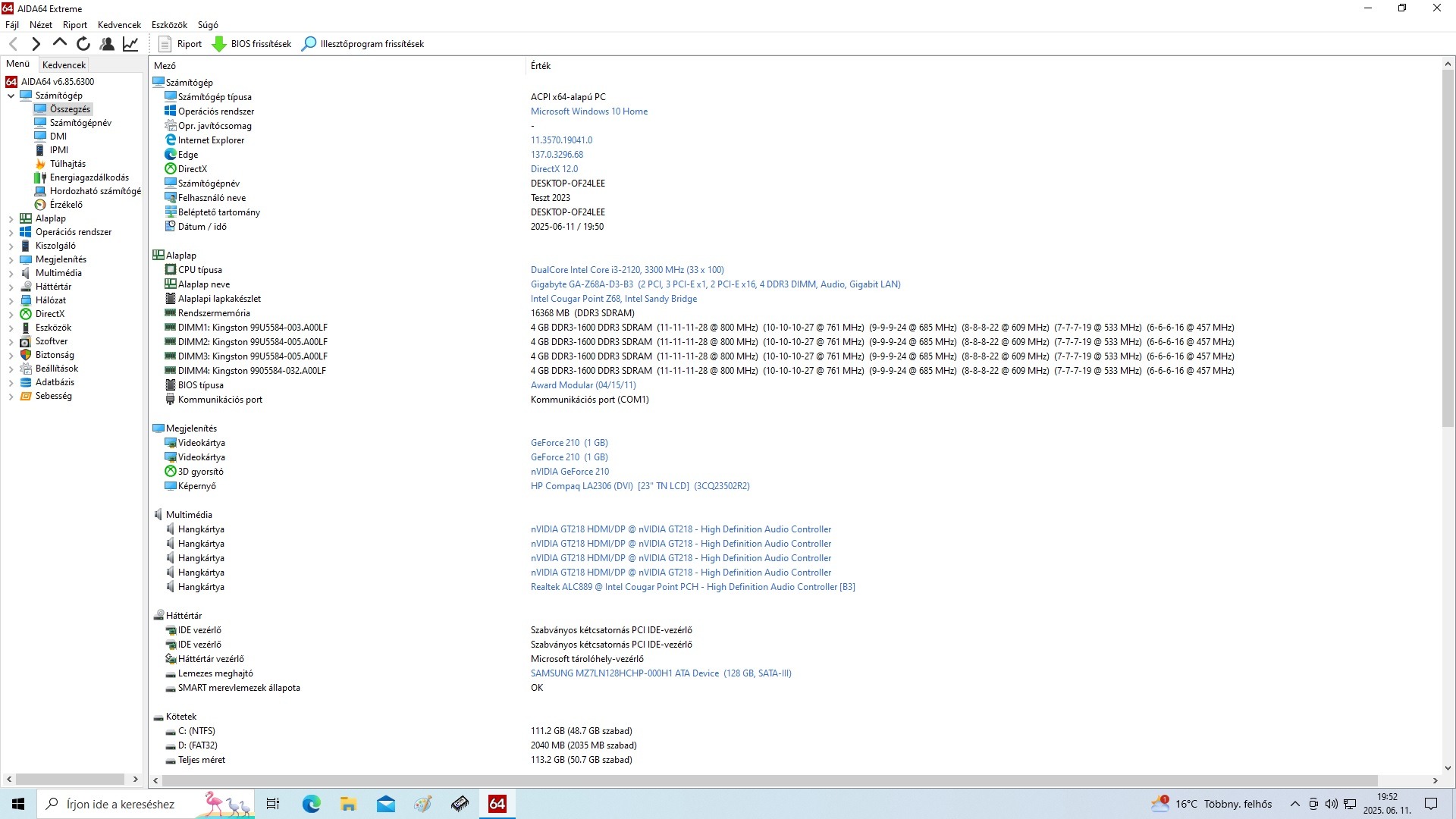This screenshot has width=1456, height=819.
Task: Select the DMI tree item
Action: pos(58,136)
